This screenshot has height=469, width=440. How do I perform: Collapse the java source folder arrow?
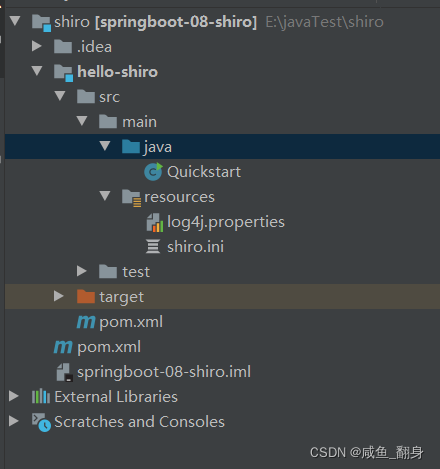pos(105,146)
